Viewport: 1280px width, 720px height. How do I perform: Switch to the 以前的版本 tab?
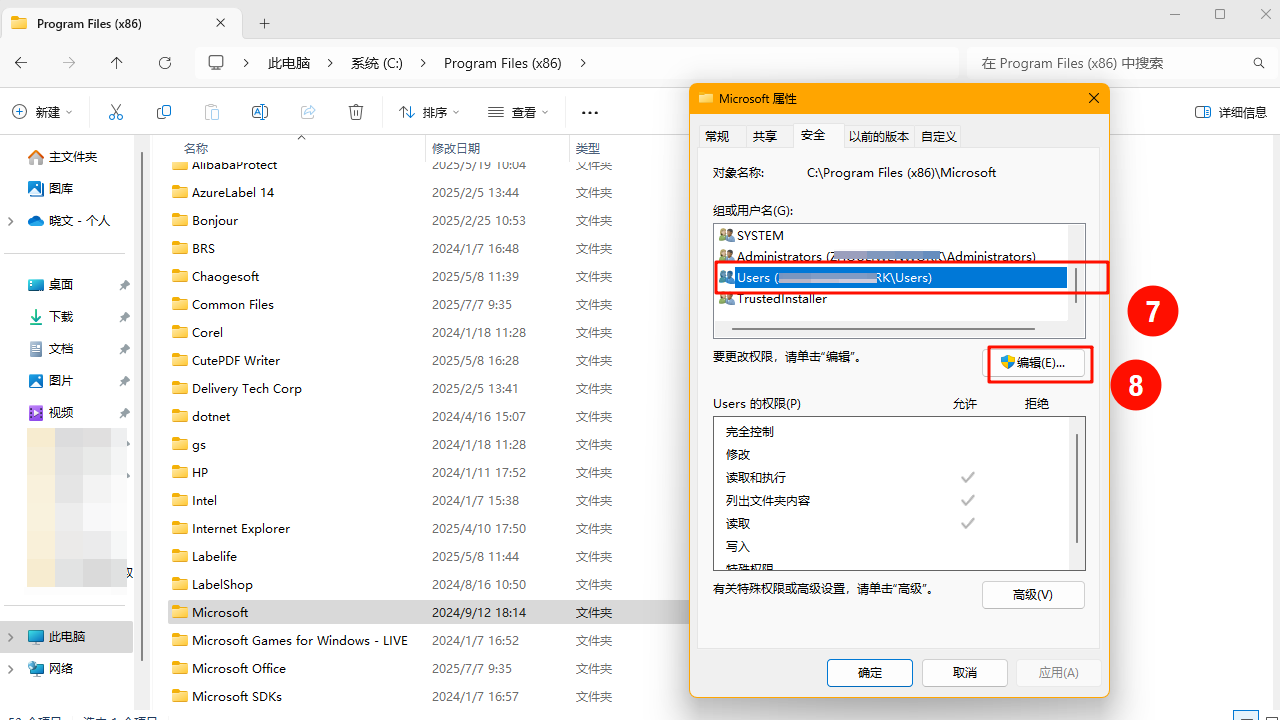point(879,136)
